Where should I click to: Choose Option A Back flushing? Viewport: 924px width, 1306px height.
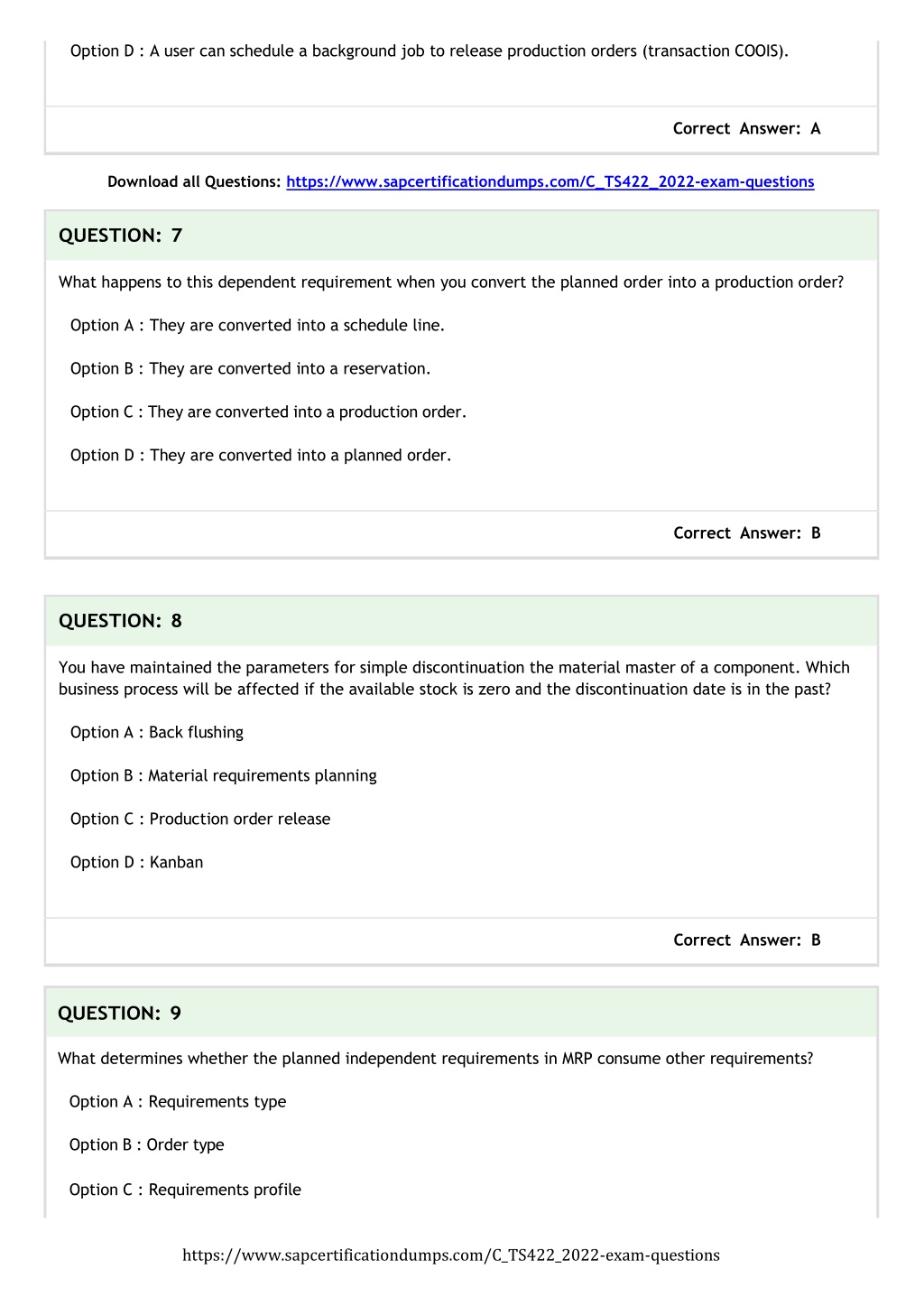tap(157, 732)
